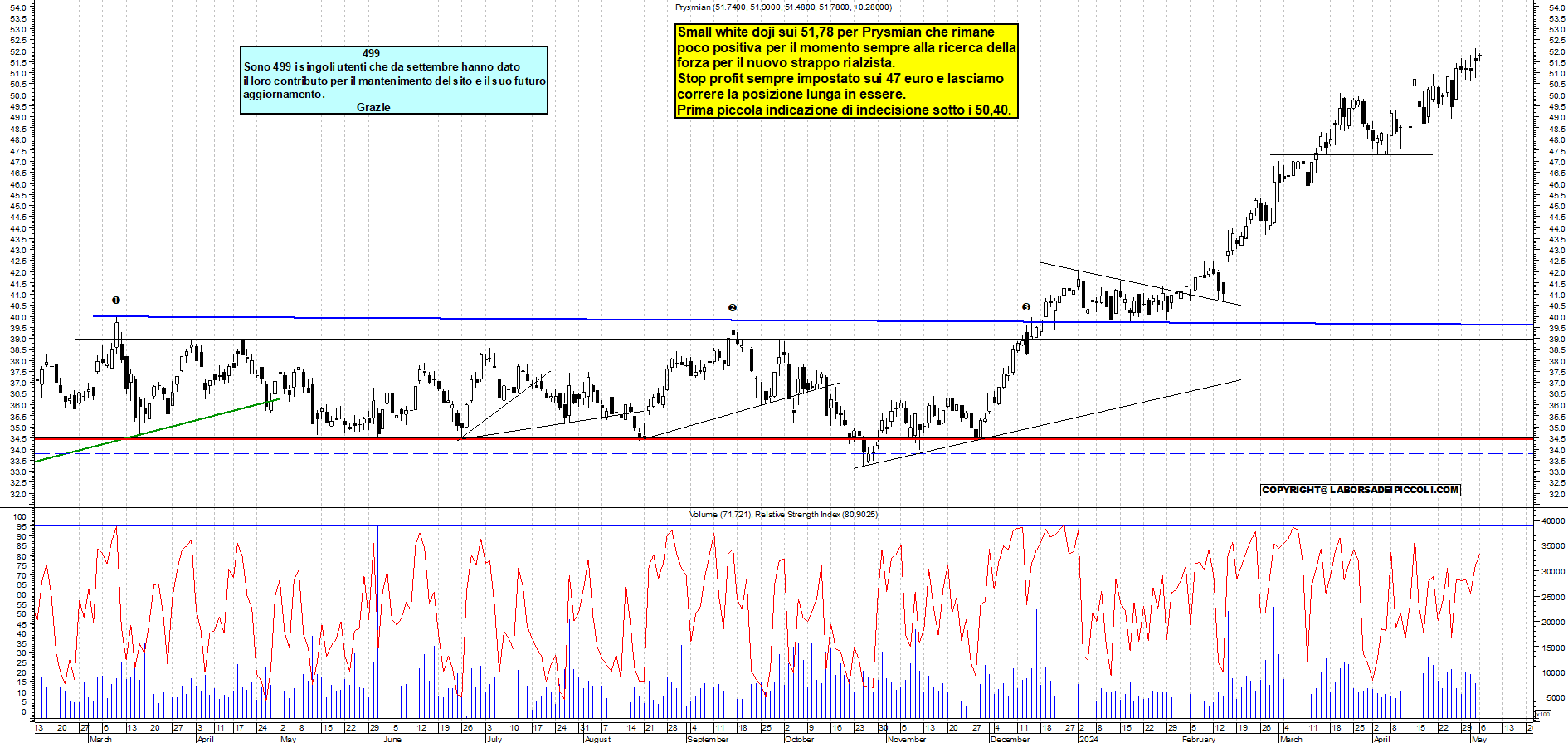
Task: Select numbered marker 1 above March peak
Action: (x=116, y=300)
